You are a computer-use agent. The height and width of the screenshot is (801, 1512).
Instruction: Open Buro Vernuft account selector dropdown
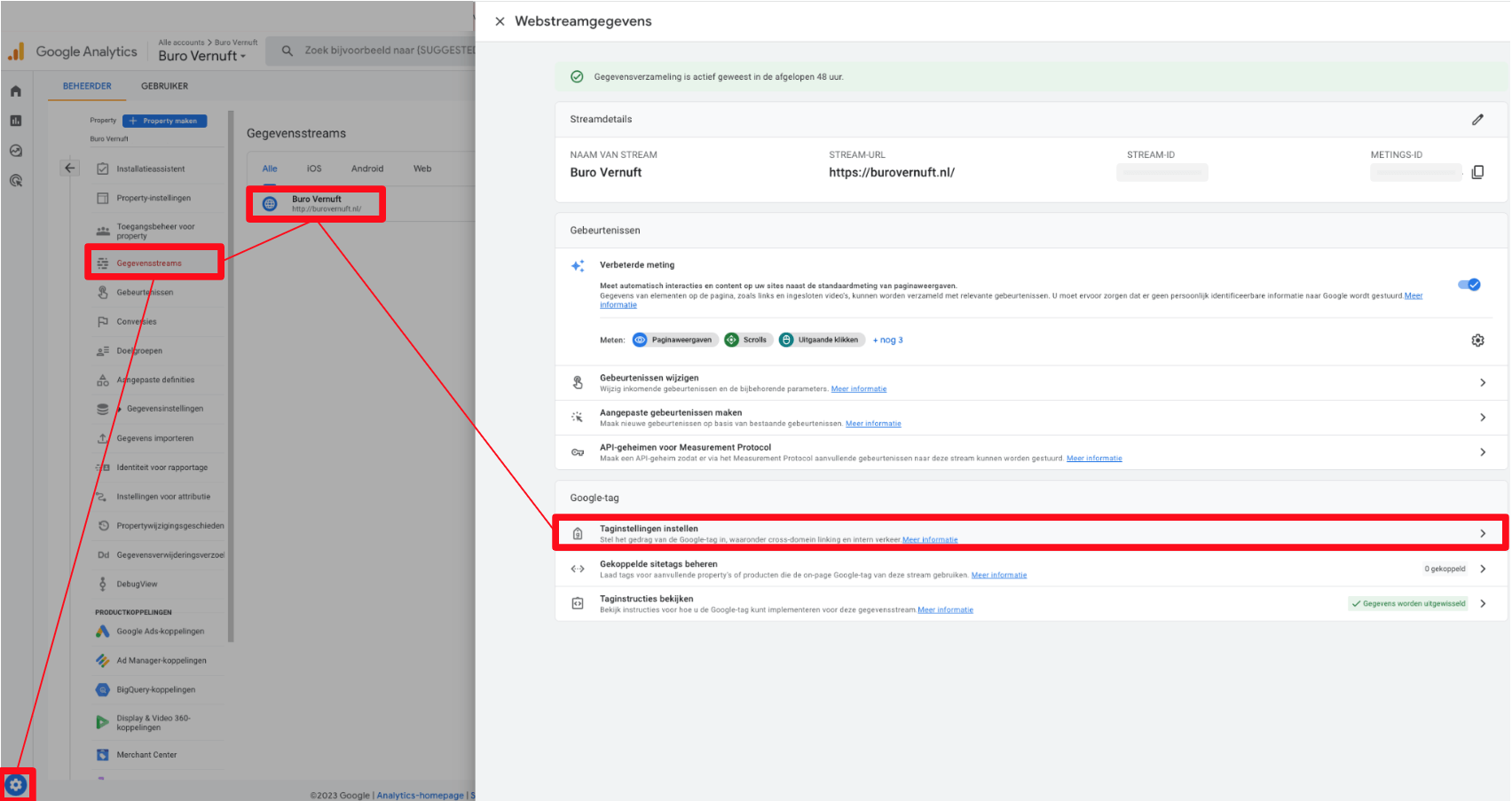(x=202, y=56)
